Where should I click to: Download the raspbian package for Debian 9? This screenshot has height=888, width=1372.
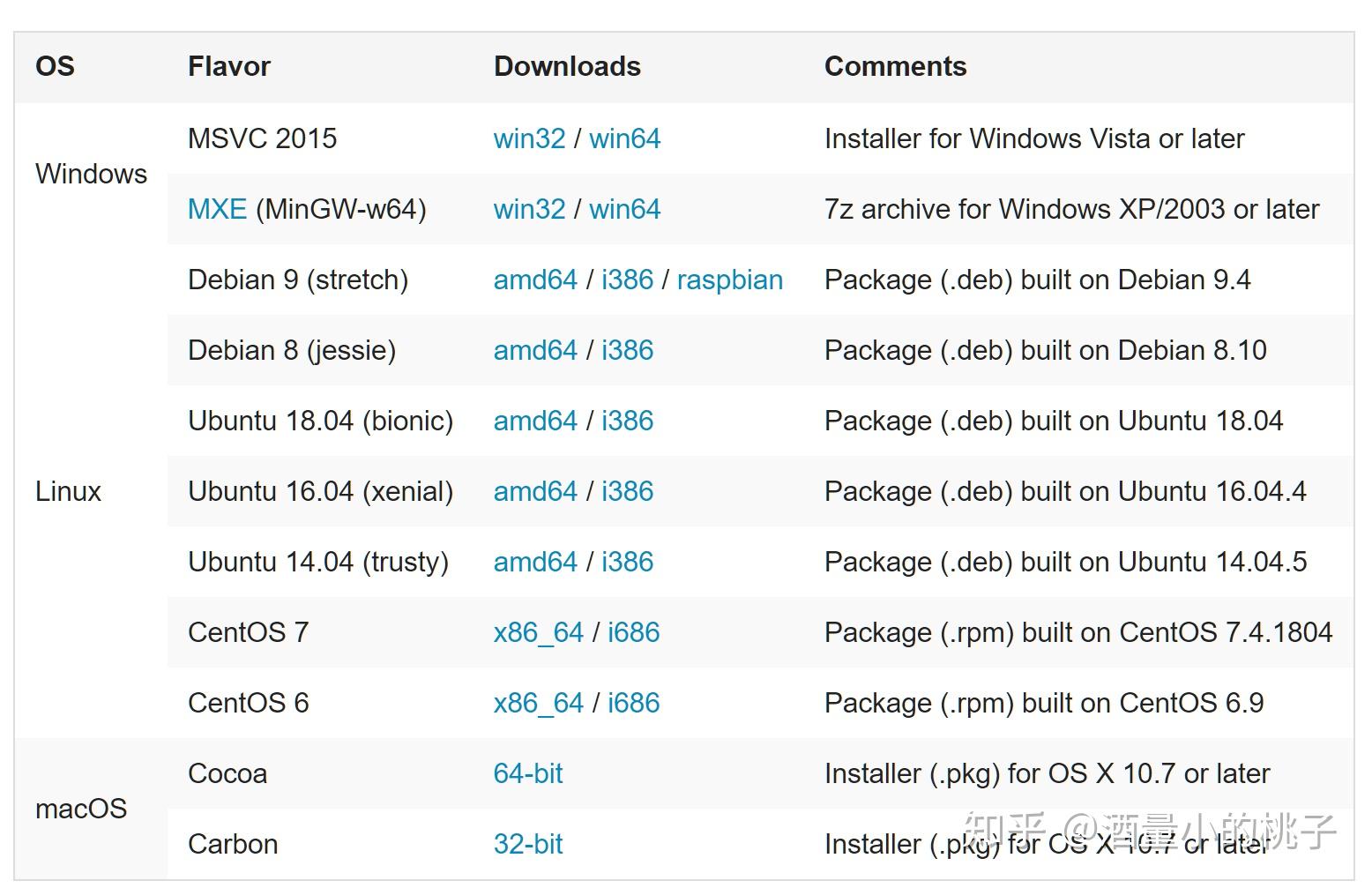[x=730, y=280]
